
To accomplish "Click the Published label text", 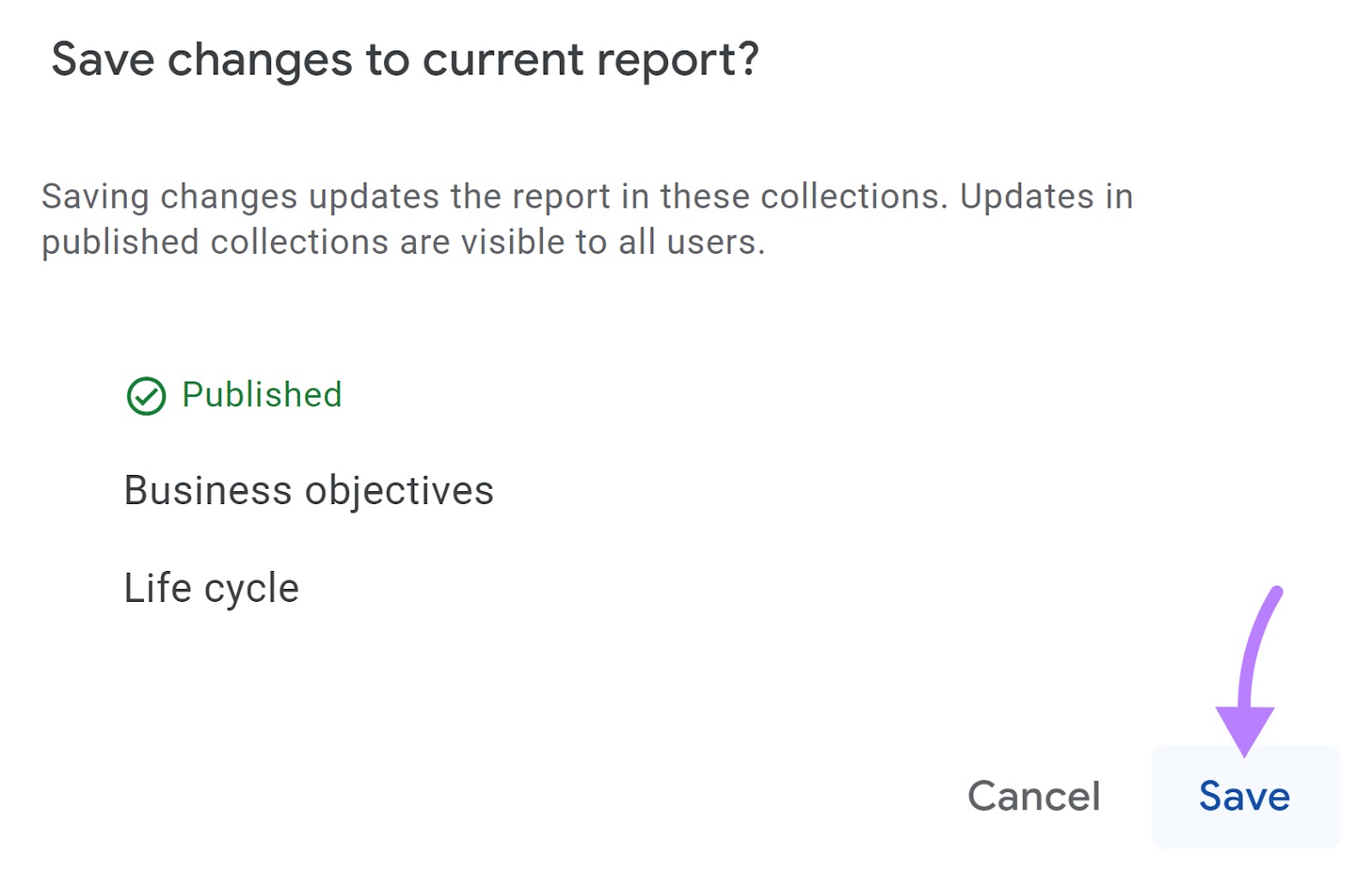I will (261, 395).
